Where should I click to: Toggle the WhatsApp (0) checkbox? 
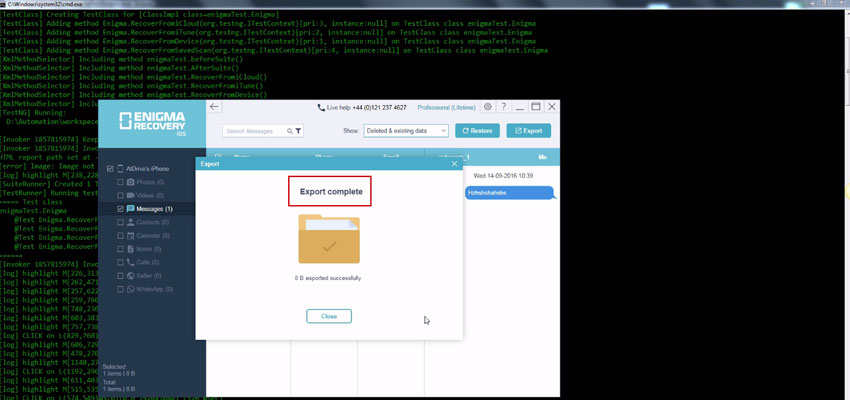coord(120,289)
